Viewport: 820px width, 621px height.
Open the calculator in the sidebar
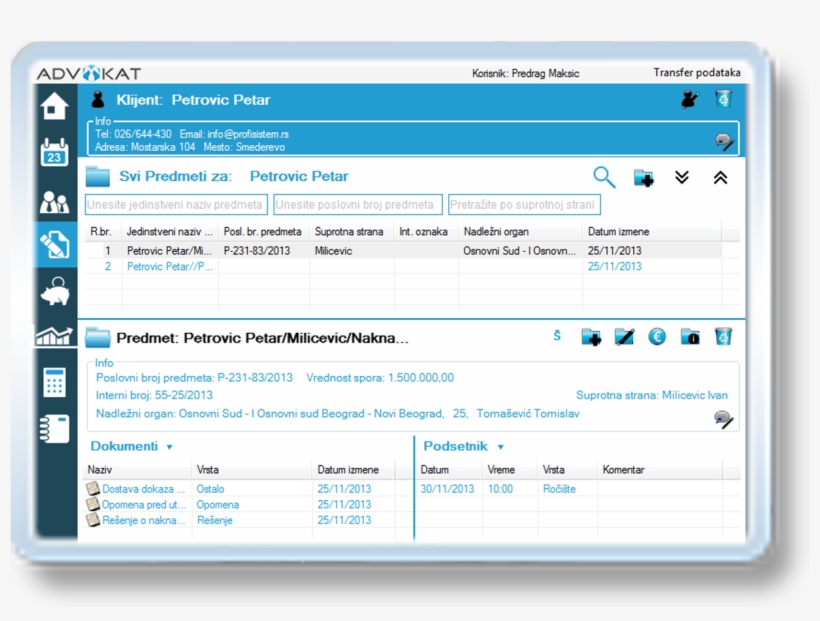tap(54, 383)
